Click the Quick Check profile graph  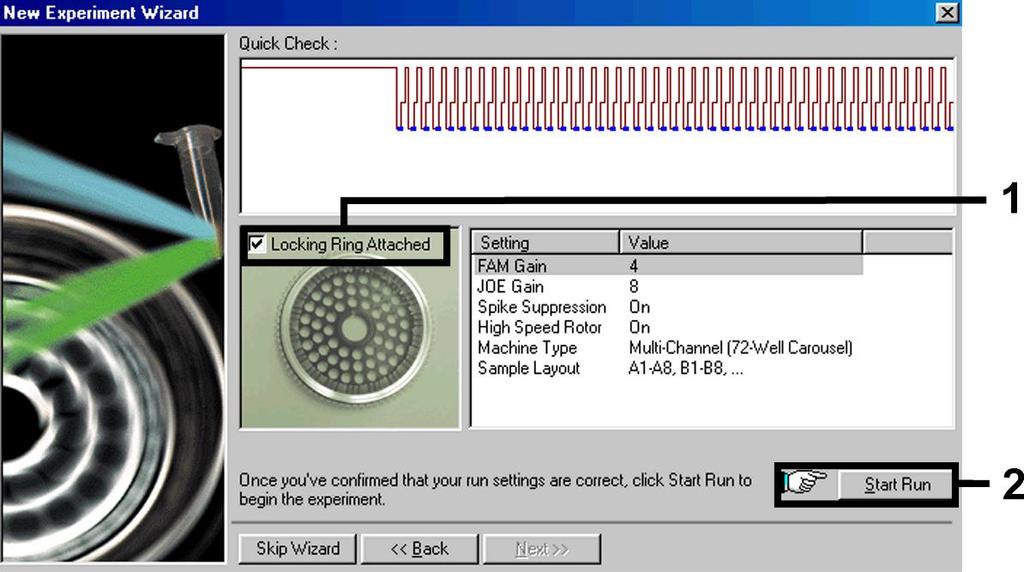click(598, 136)
